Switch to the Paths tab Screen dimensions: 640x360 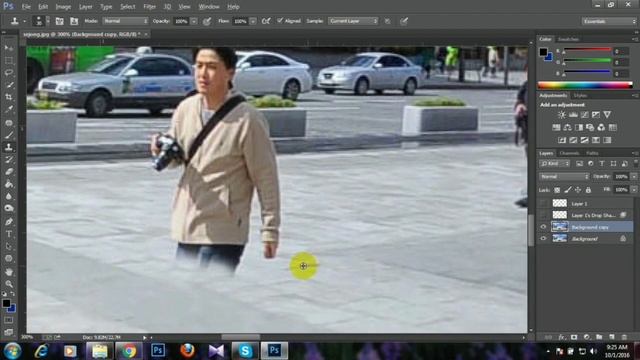[592, 153]
